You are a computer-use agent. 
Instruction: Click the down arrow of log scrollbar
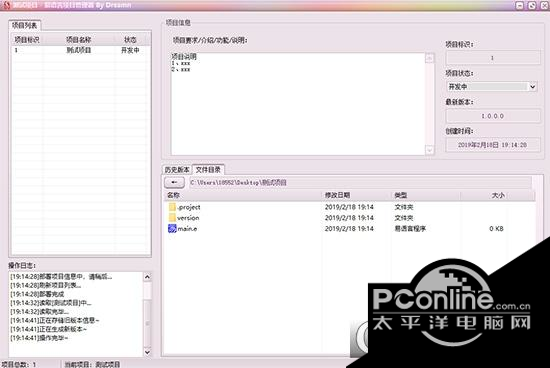coord(147,352)
